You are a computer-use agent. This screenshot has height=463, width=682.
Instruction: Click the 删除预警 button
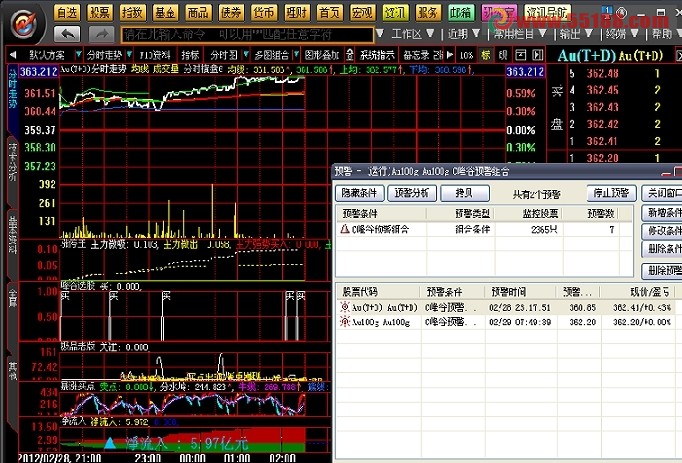[x=662, y=271]
